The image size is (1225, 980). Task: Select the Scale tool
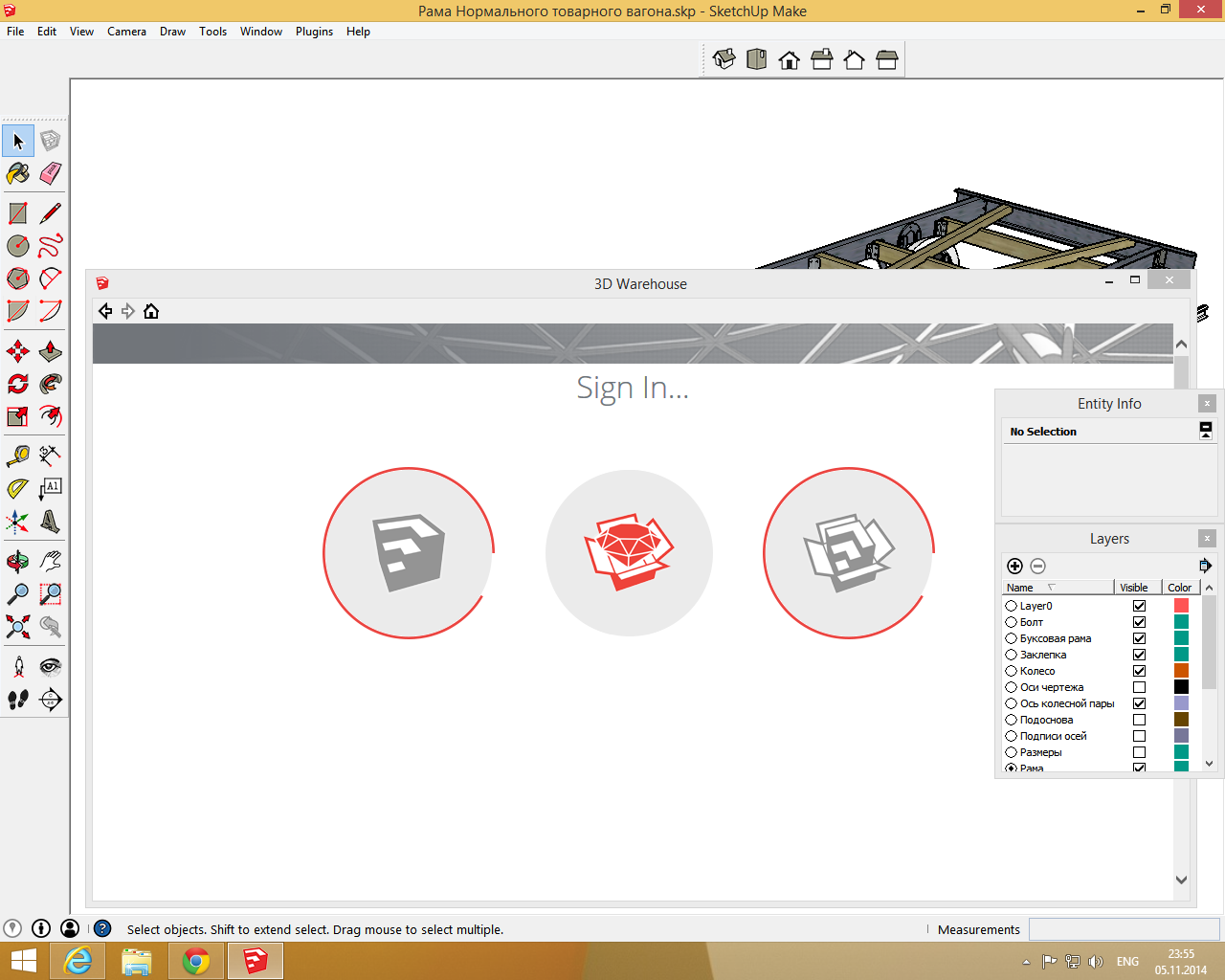pyautogui.click(x=18, y=416)
